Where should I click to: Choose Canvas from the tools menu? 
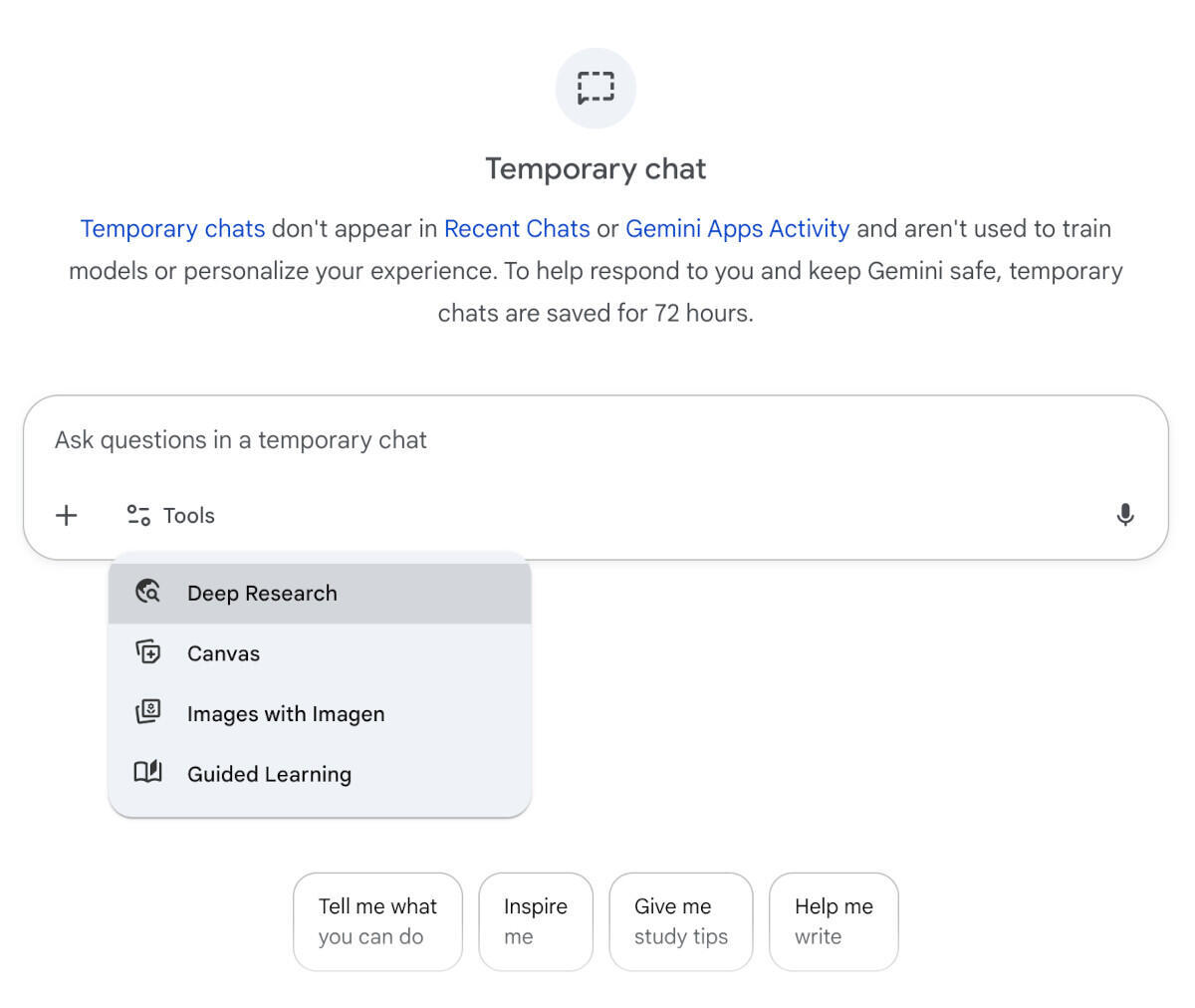tap(223, 654)
